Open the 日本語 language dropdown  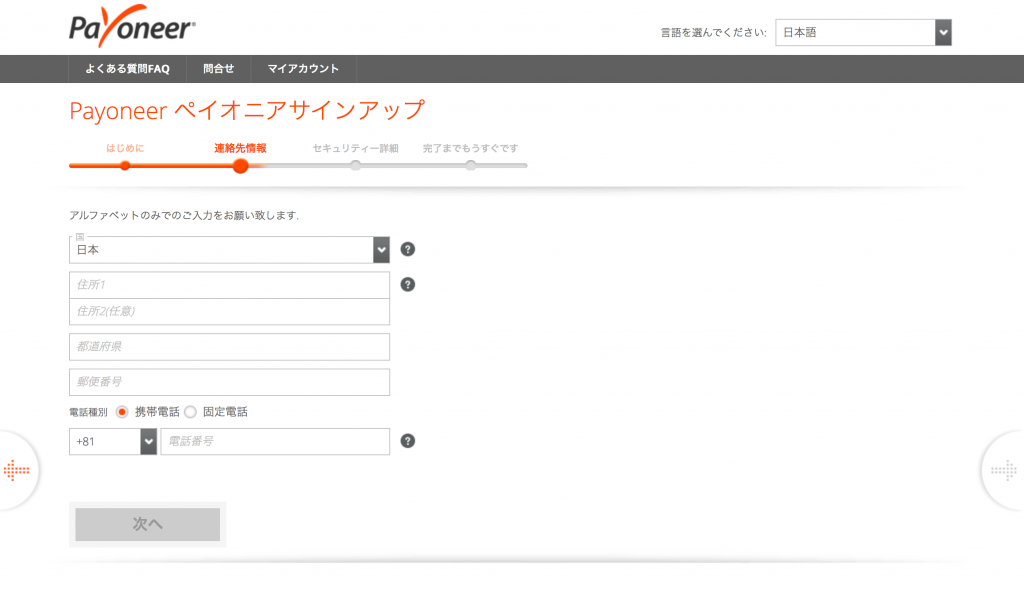[x=863, y=33]
